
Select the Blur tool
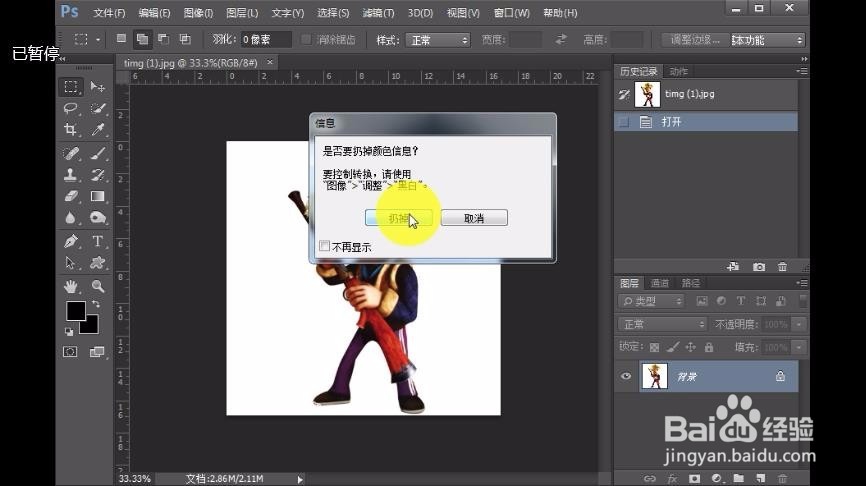pos(71,218)
